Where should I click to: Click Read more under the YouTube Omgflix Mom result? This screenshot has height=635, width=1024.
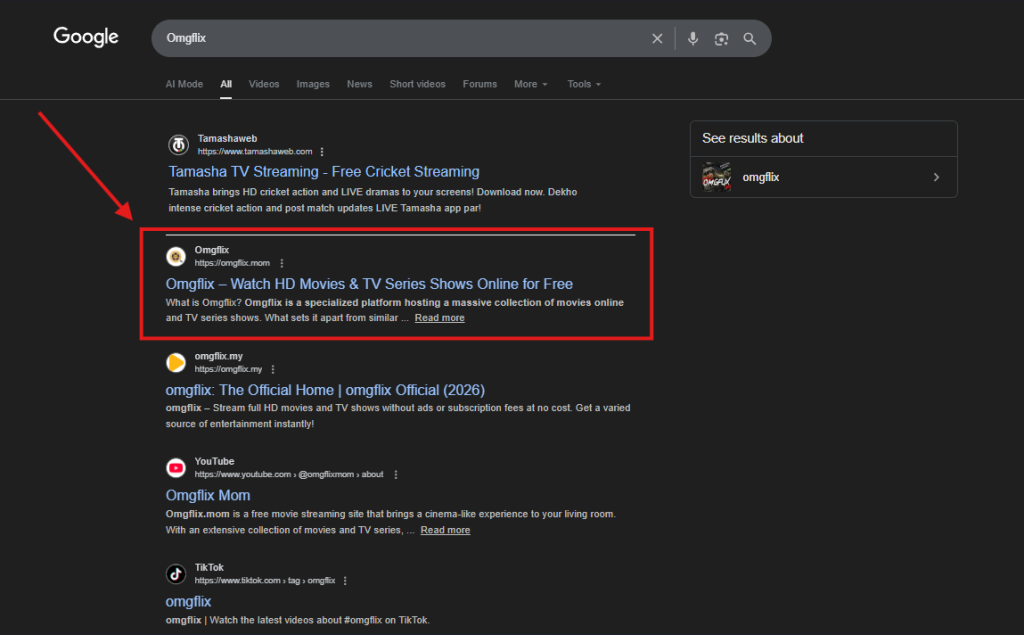point(445,530)
